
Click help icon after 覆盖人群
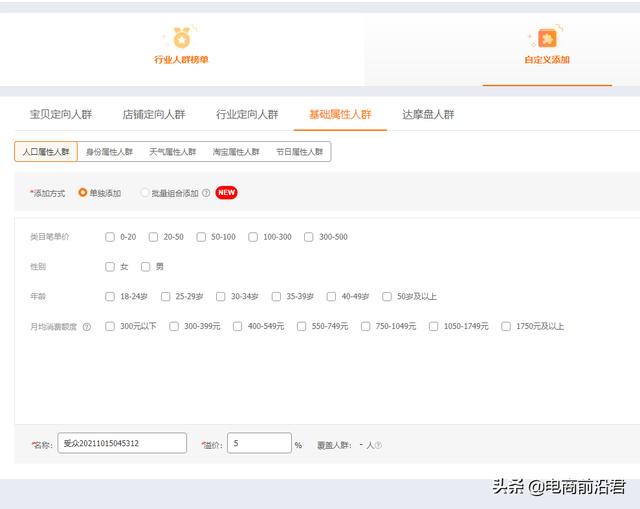pos(378,445)
